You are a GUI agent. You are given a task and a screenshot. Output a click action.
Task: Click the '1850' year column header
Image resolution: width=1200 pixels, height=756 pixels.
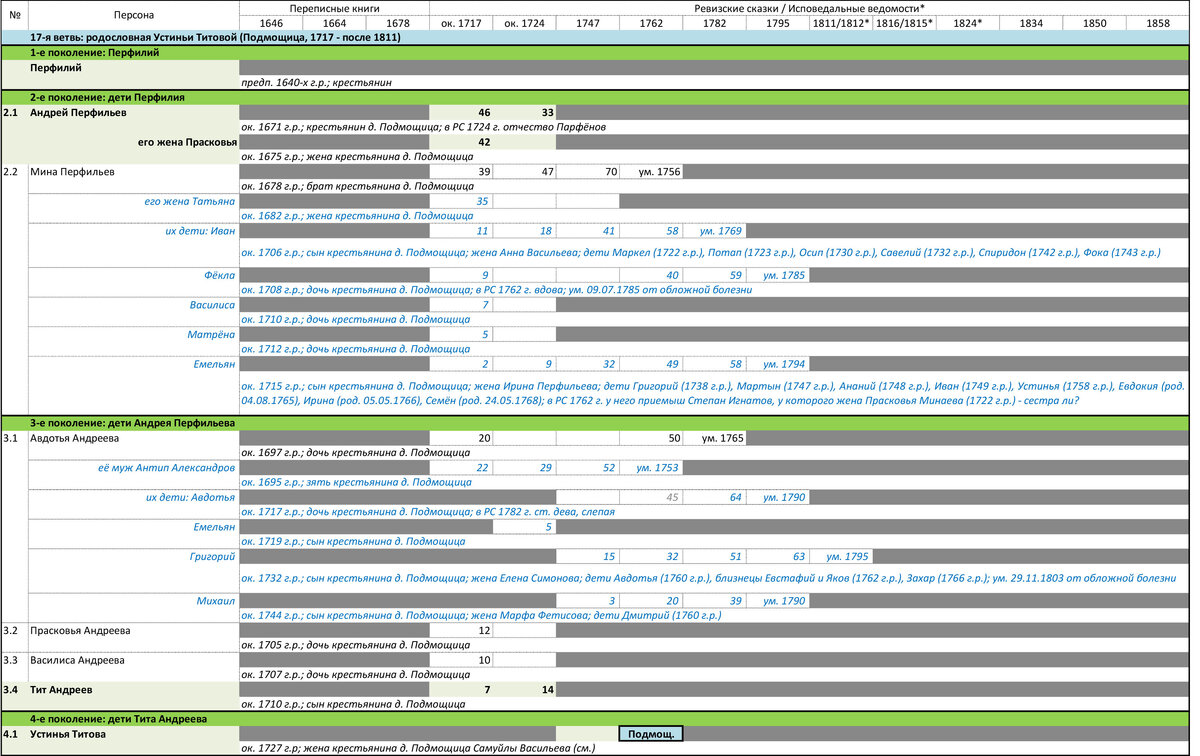(x=1094, y=23)
